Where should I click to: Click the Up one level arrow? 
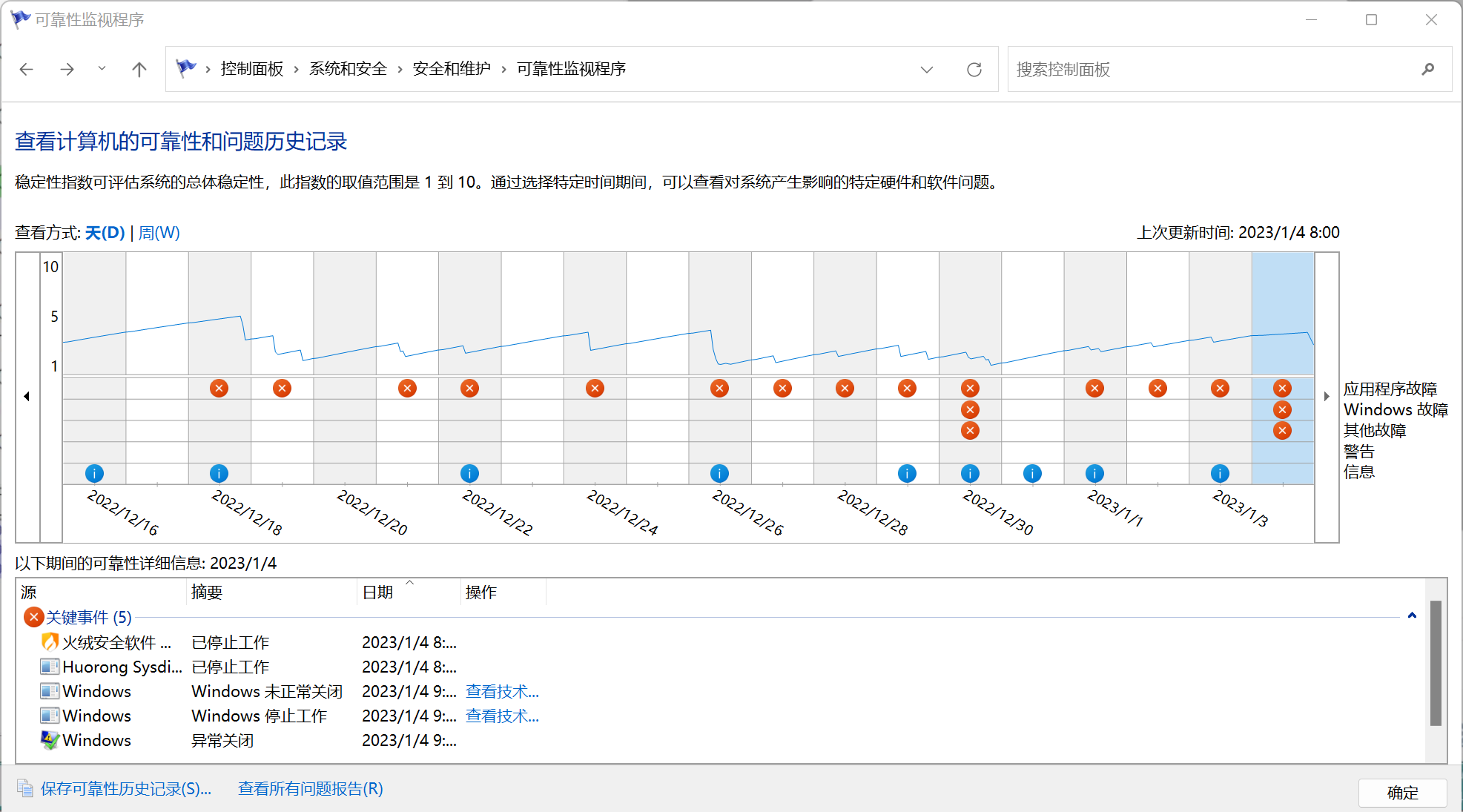click(139, 70)
